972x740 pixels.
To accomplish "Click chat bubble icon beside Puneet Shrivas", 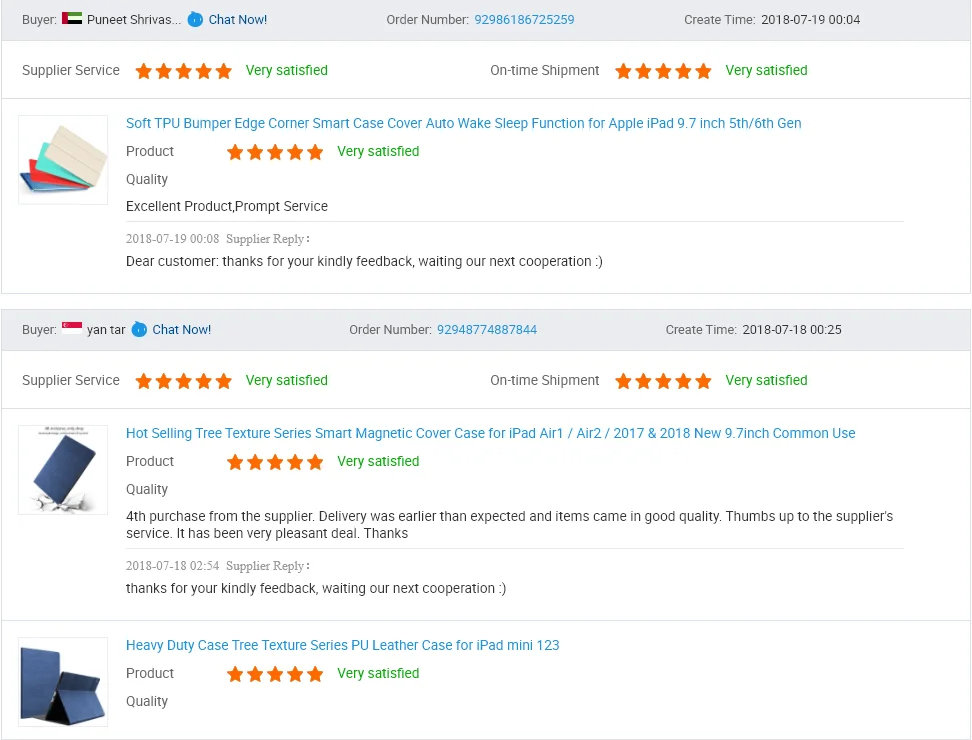I will pyautogui.click(x=196, y=19).
